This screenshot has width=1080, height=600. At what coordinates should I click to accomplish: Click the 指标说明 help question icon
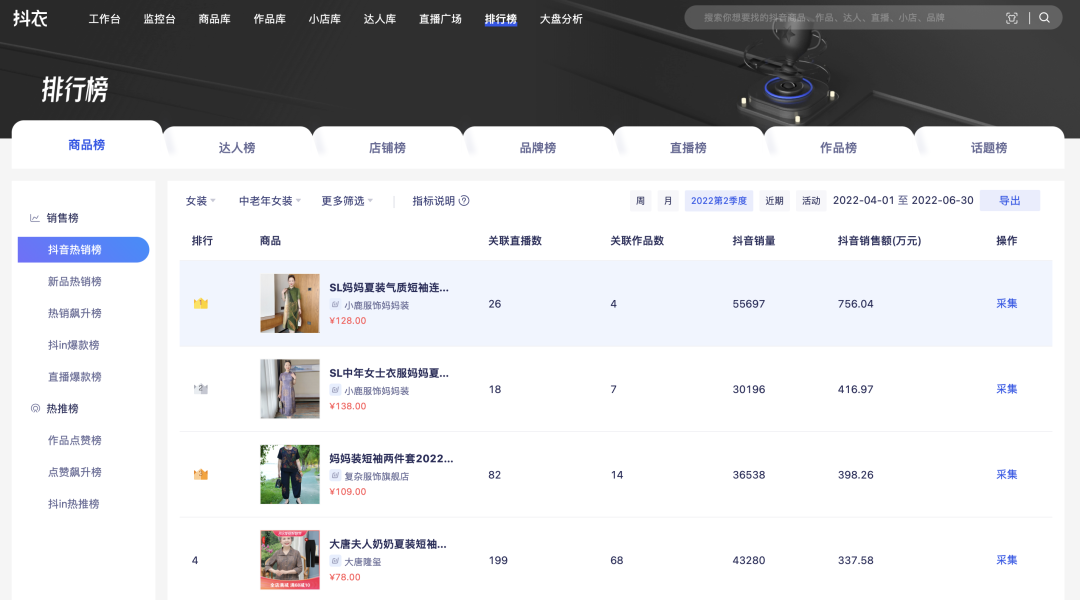464,201
